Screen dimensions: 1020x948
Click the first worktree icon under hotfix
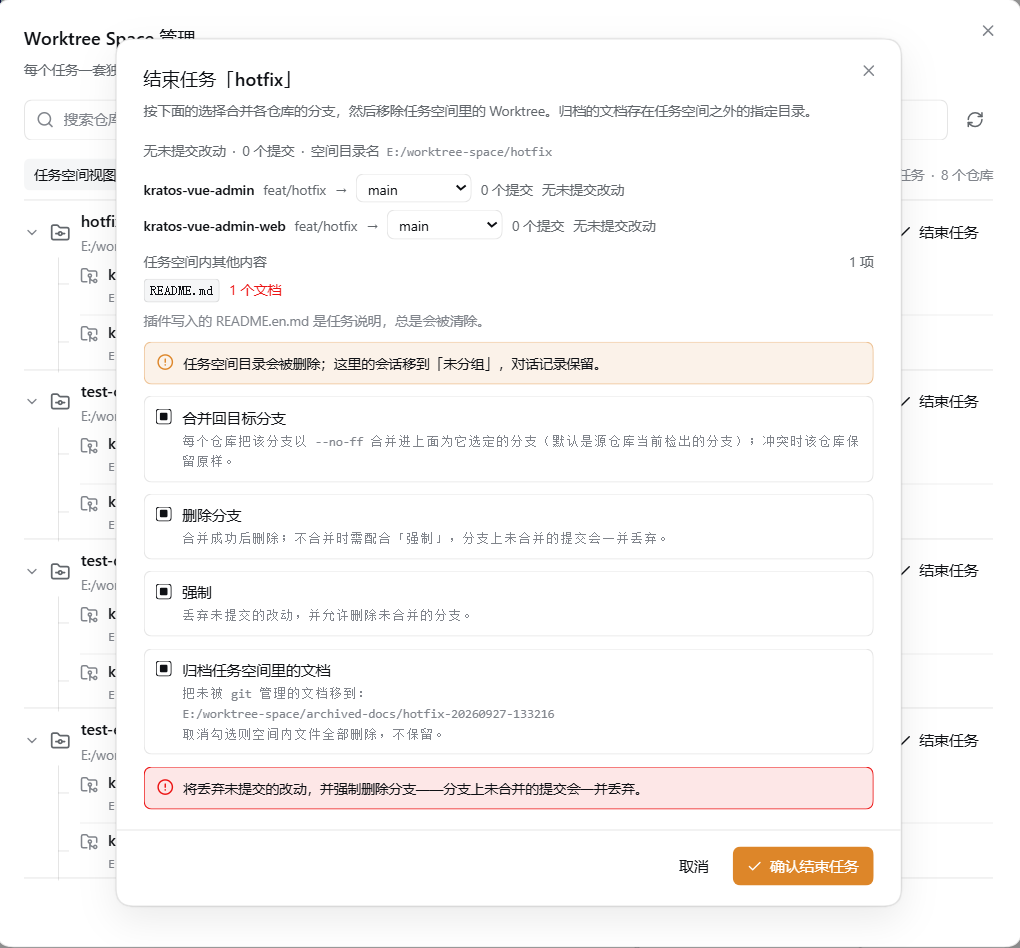click(x=89, y=276)
